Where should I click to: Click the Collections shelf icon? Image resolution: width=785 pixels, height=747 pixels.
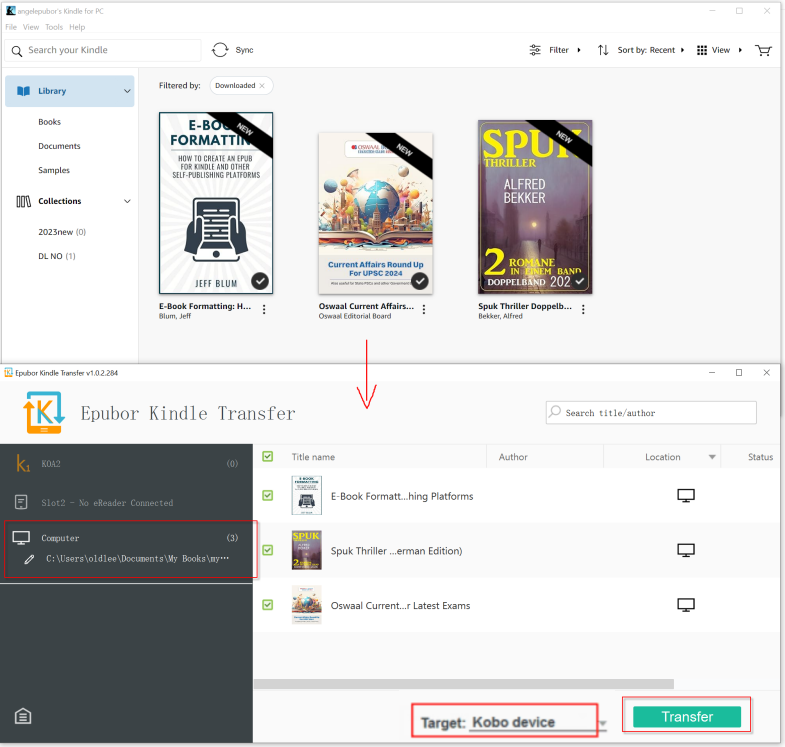click(24, 201)
